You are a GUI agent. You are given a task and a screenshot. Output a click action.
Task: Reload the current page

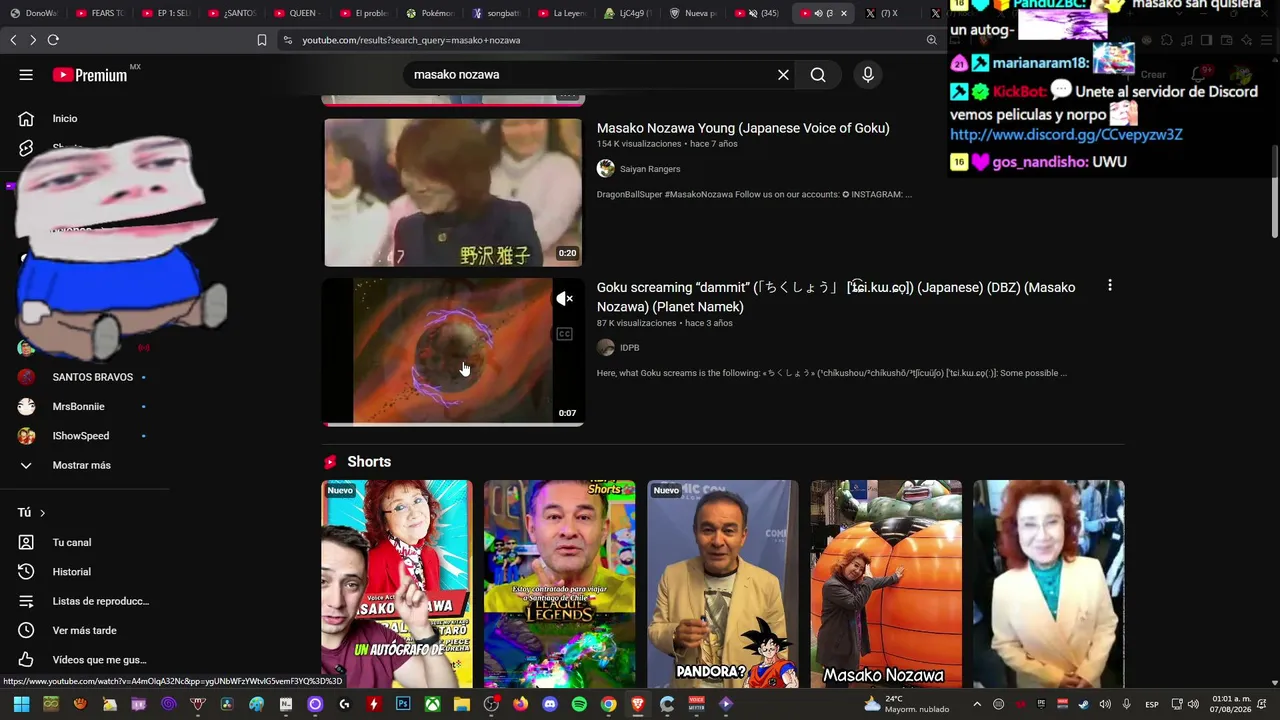point(53,40)
